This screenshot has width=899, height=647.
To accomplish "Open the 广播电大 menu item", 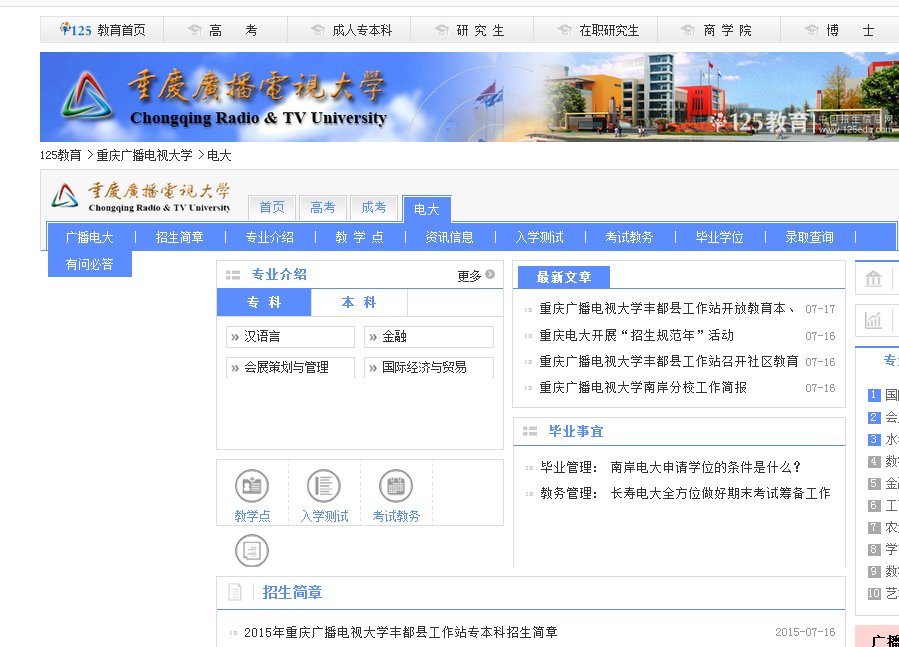I will pos(89,236).
